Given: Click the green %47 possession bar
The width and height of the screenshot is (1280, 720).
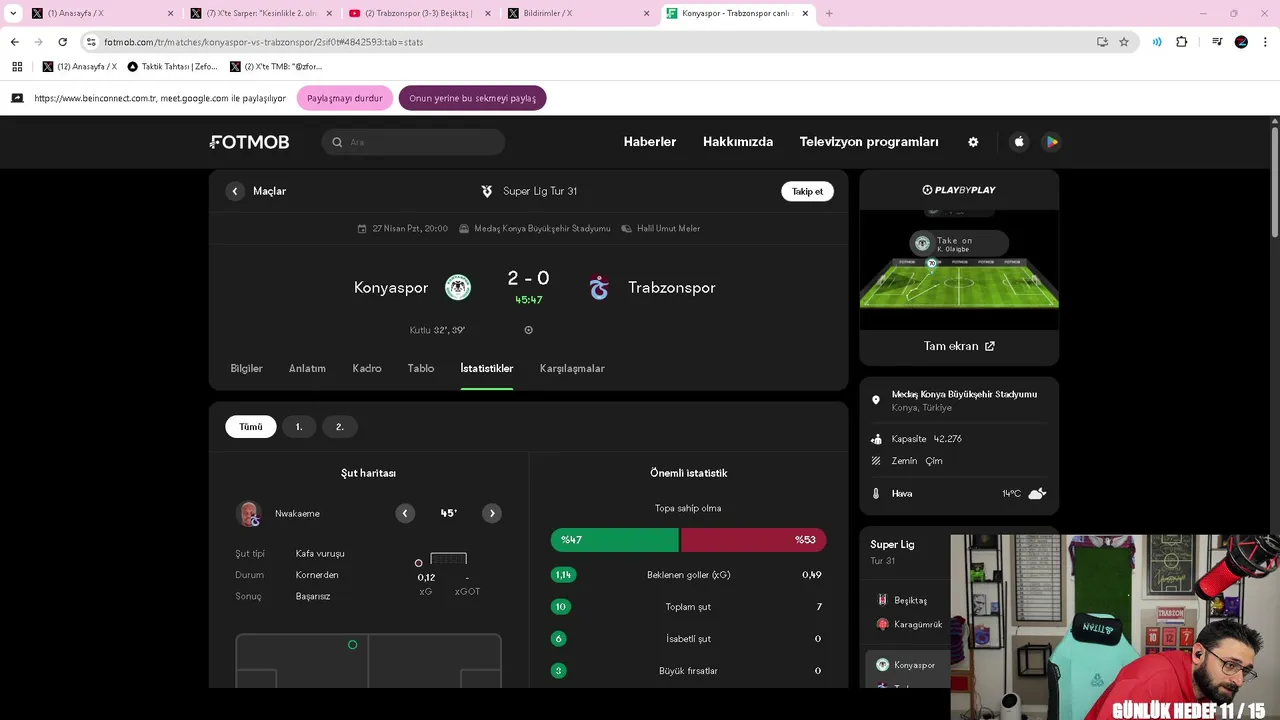Looking at the screenshot, I should pos(614,540).
